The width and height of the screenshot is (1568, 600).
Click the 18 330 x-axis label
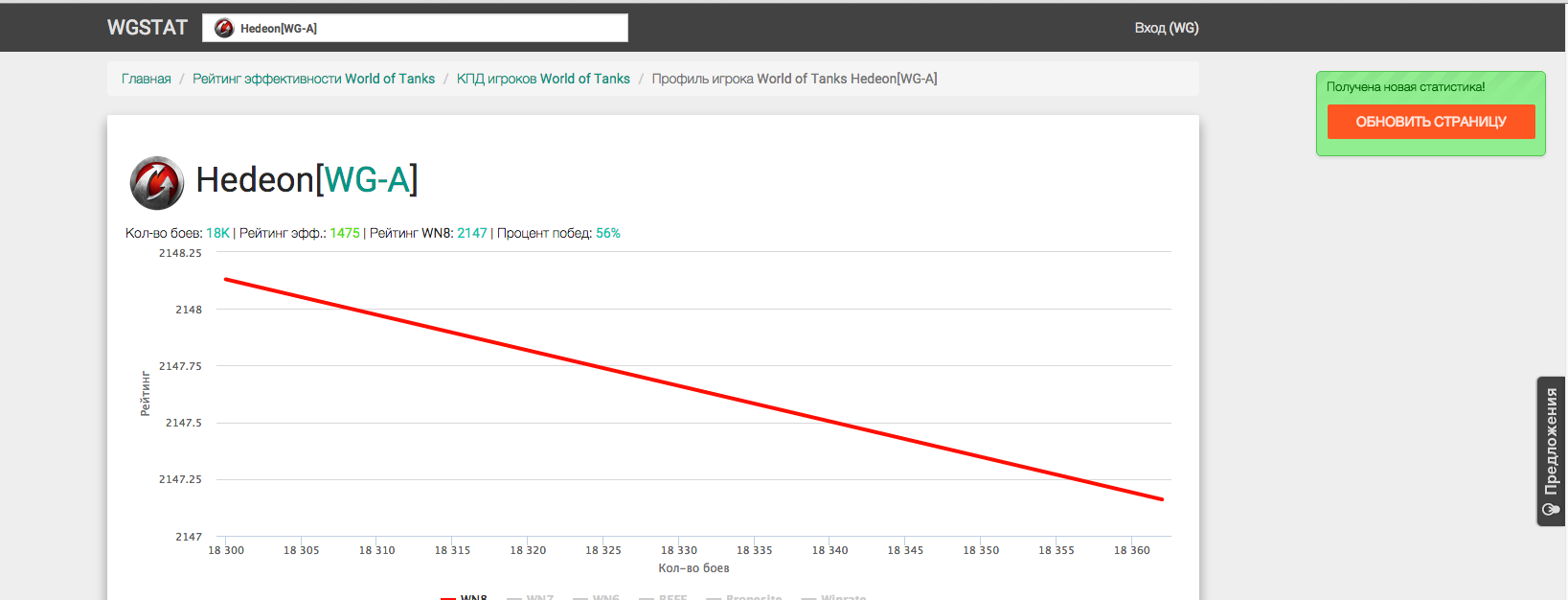point(679,550)
